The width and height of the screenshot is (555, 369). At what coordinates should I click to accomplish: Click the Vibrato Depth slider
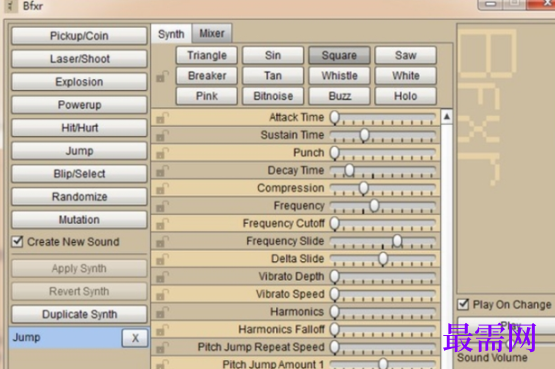(x=383, y=277)
